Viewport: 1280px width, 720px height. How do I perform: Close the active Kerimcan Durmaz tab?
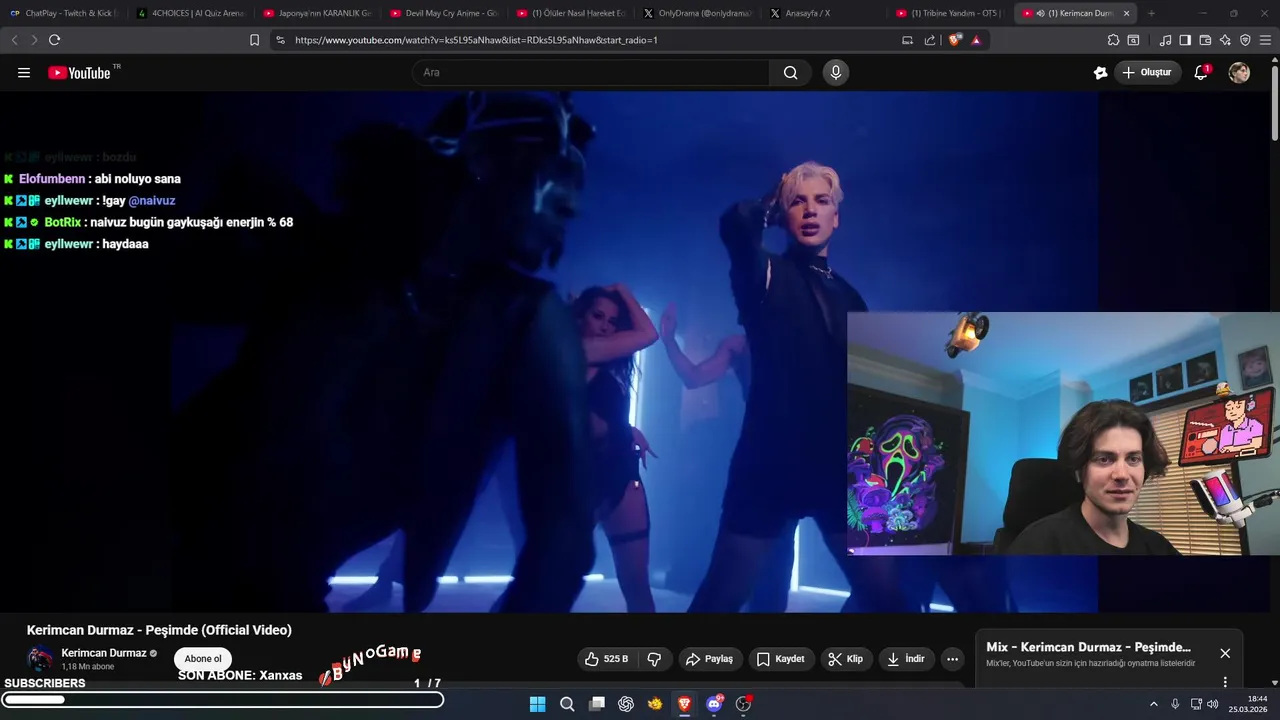point(1127,13)
